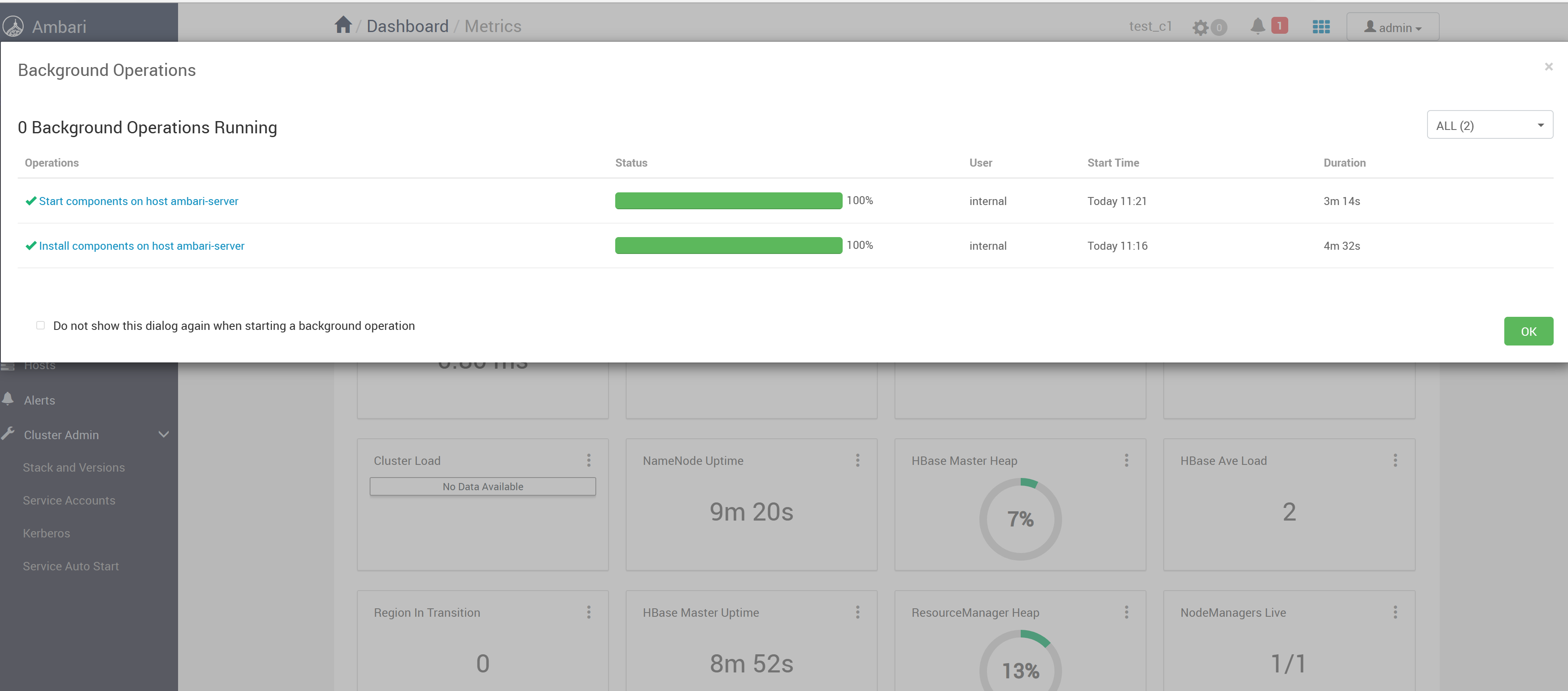Open 'Start components on host ambari-server' operation

coord(138,201)
